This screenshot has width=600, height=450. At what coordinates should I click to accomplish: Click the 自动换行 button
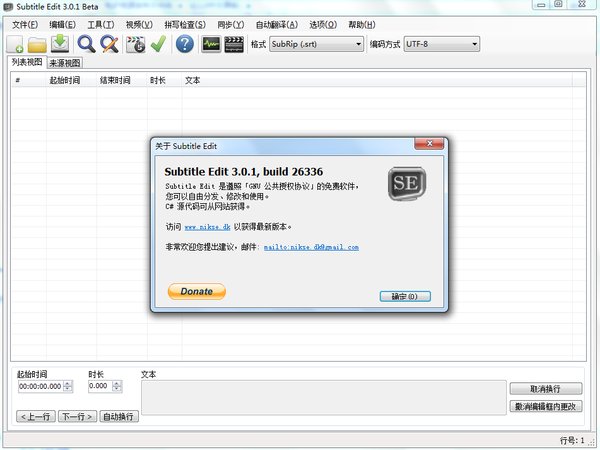(x=119, y=416)
